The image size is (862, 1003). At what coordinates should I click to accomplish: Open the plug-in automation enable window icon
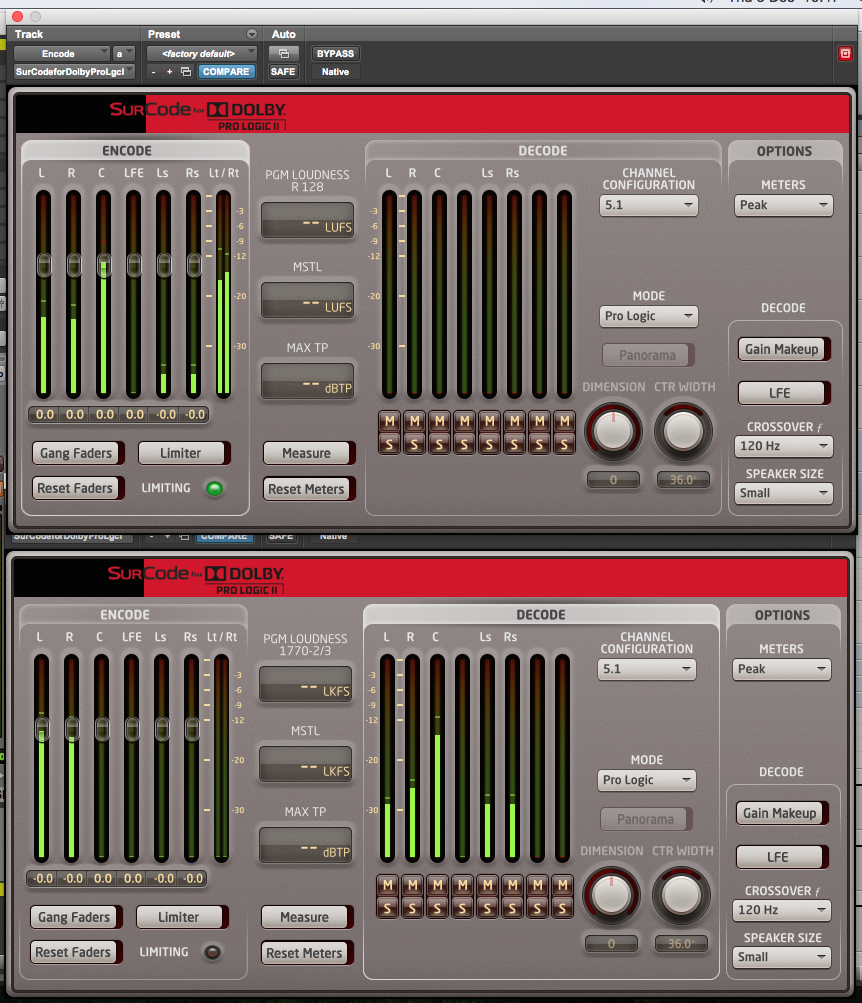[283, 54]
